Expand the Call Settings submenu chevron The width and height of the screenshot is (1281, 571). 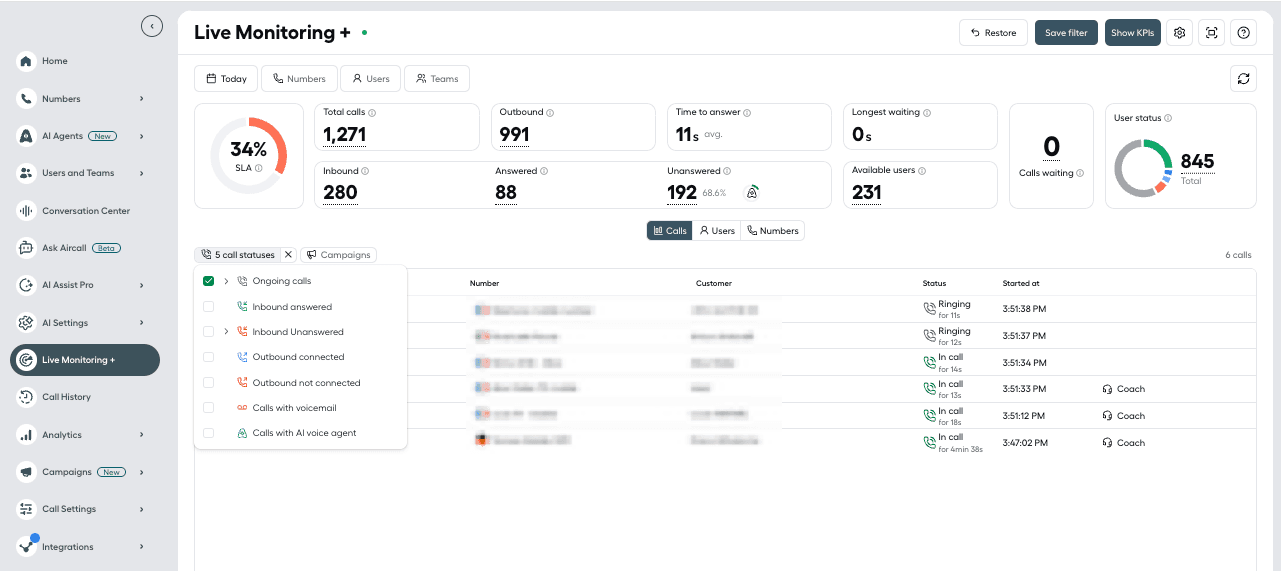(x=141, y=509)
